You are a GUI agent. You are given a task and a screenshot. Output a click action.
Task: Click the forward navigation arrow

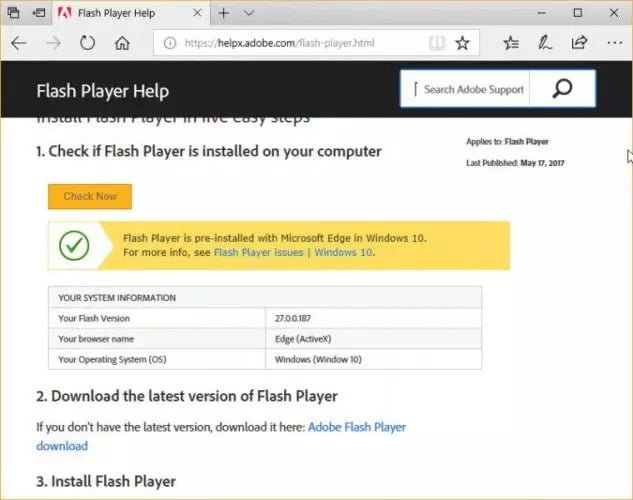point(53,43)
